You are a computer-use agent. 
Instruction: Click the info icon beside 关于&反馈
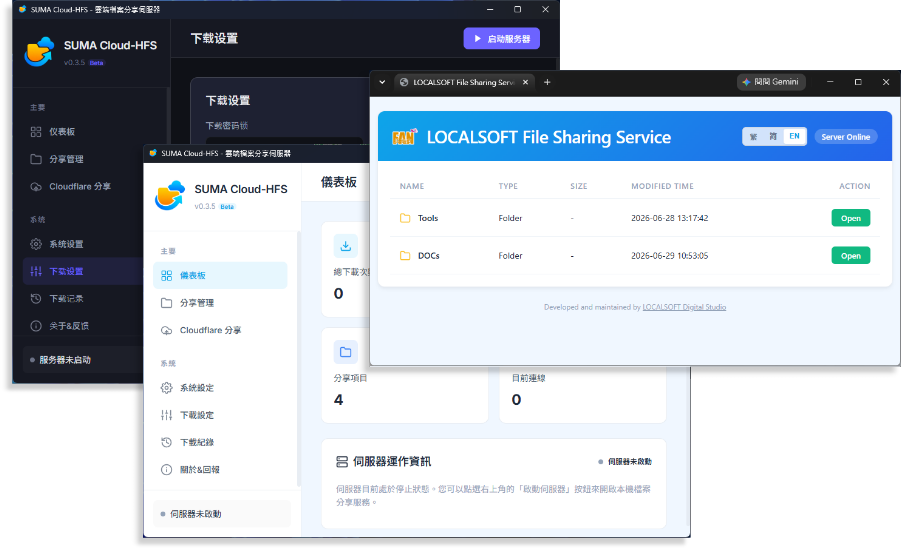[x=36, y=326]
